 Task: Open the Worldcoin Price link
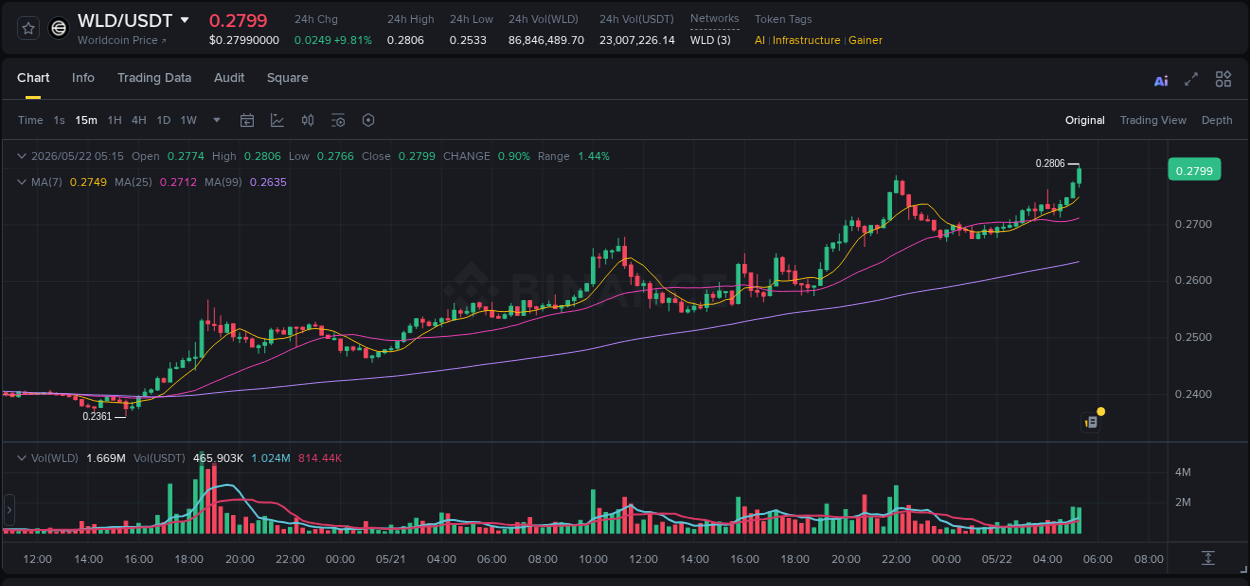point(122,40)
